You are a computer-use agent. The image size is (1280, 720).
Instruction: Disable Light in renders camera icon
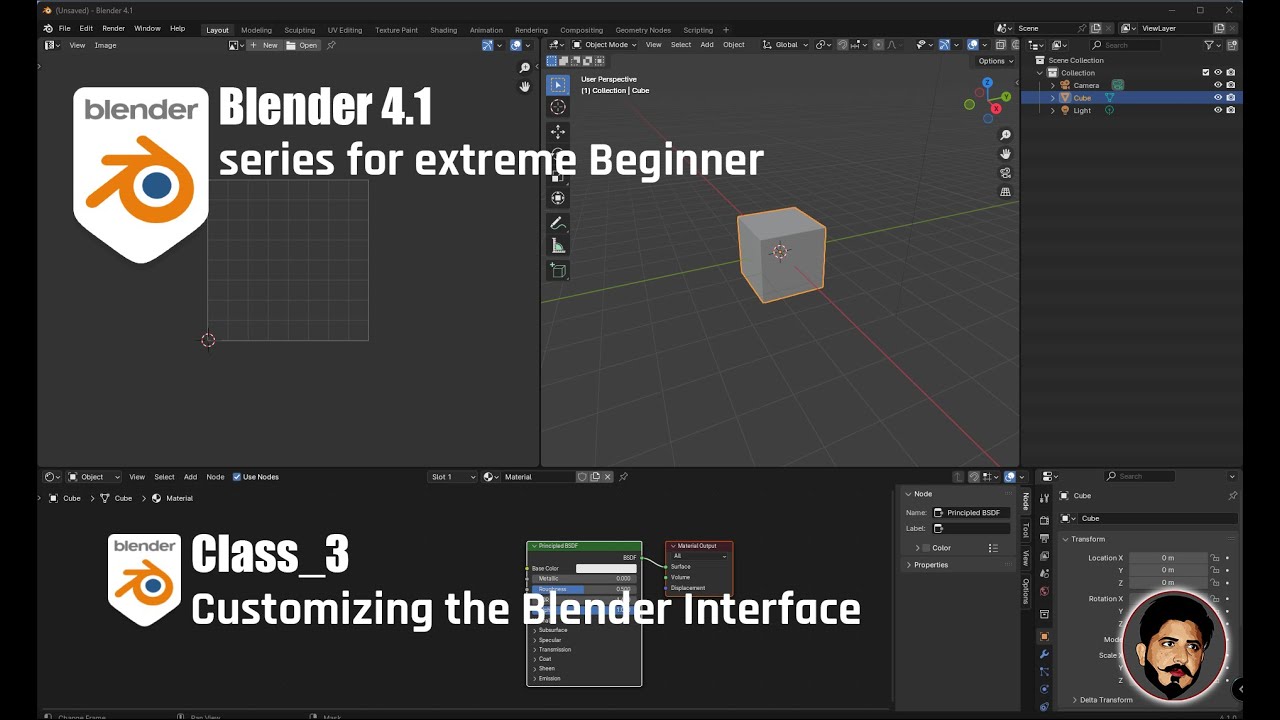[x=1230, y=110]
